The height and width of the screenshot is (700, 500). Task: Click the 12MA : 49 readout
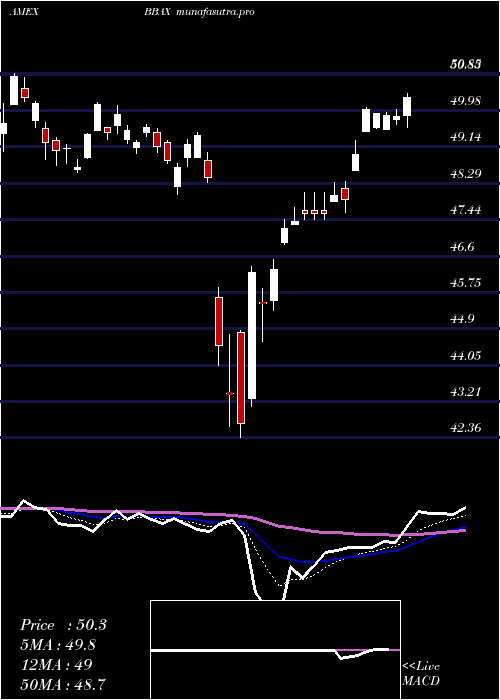pyautogui.click(x=56, y=664)
